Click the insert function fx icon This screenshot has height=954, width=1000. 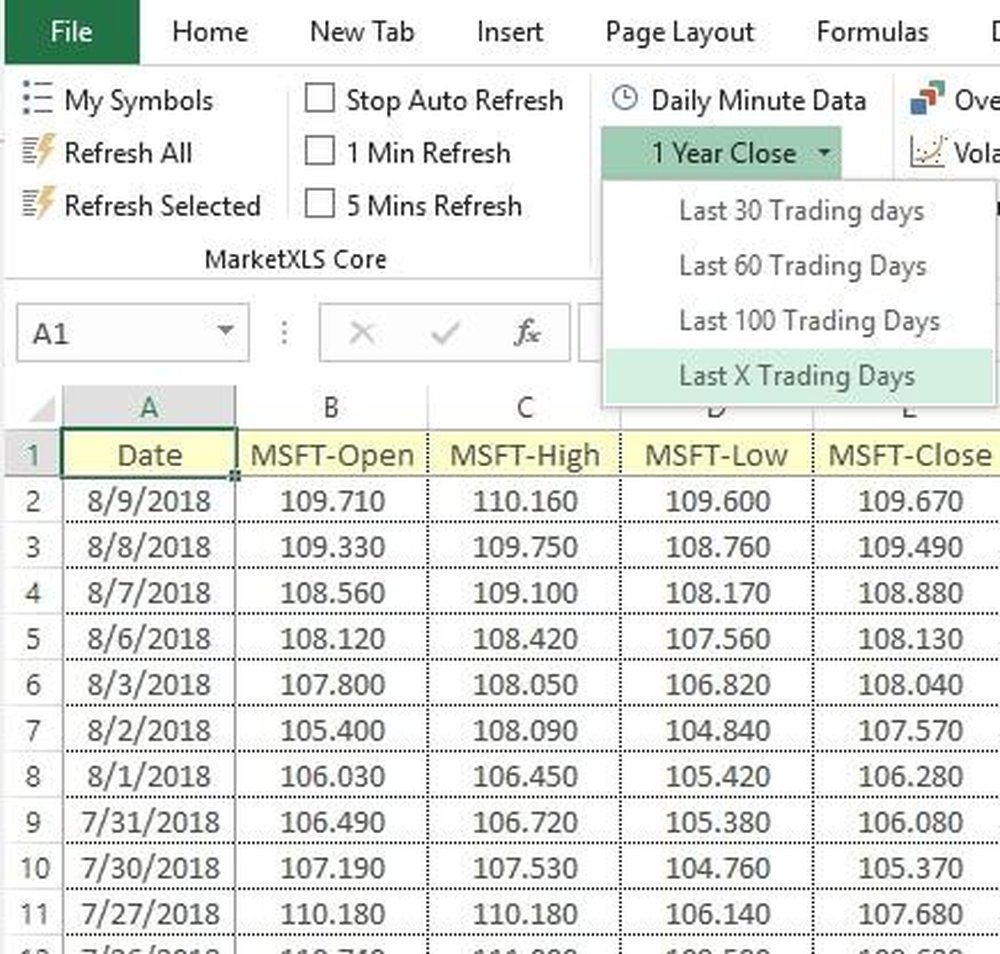click(527, 332)
